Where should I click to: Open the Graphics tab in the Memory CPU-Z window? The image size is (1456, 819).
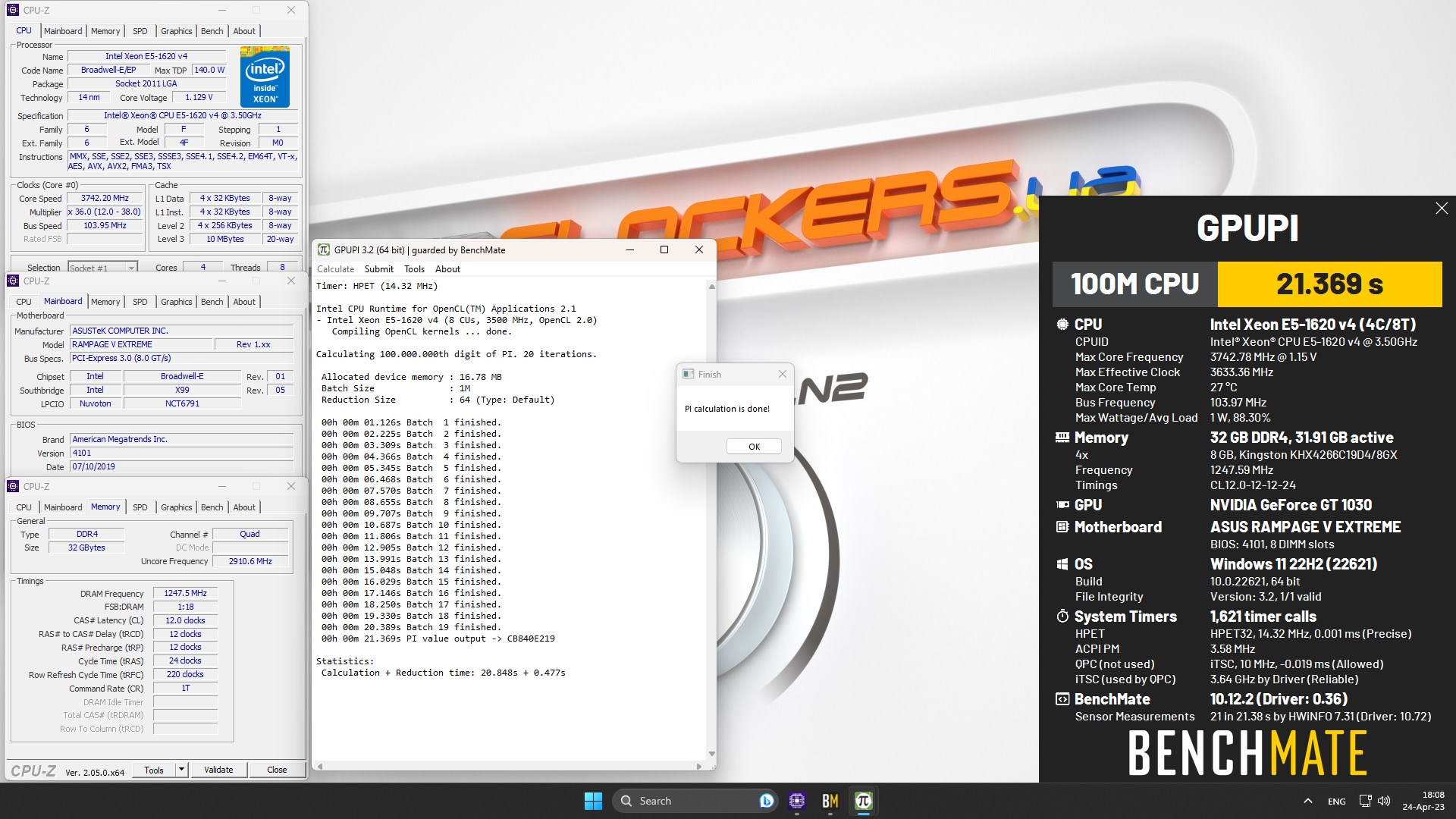point(176,507)
